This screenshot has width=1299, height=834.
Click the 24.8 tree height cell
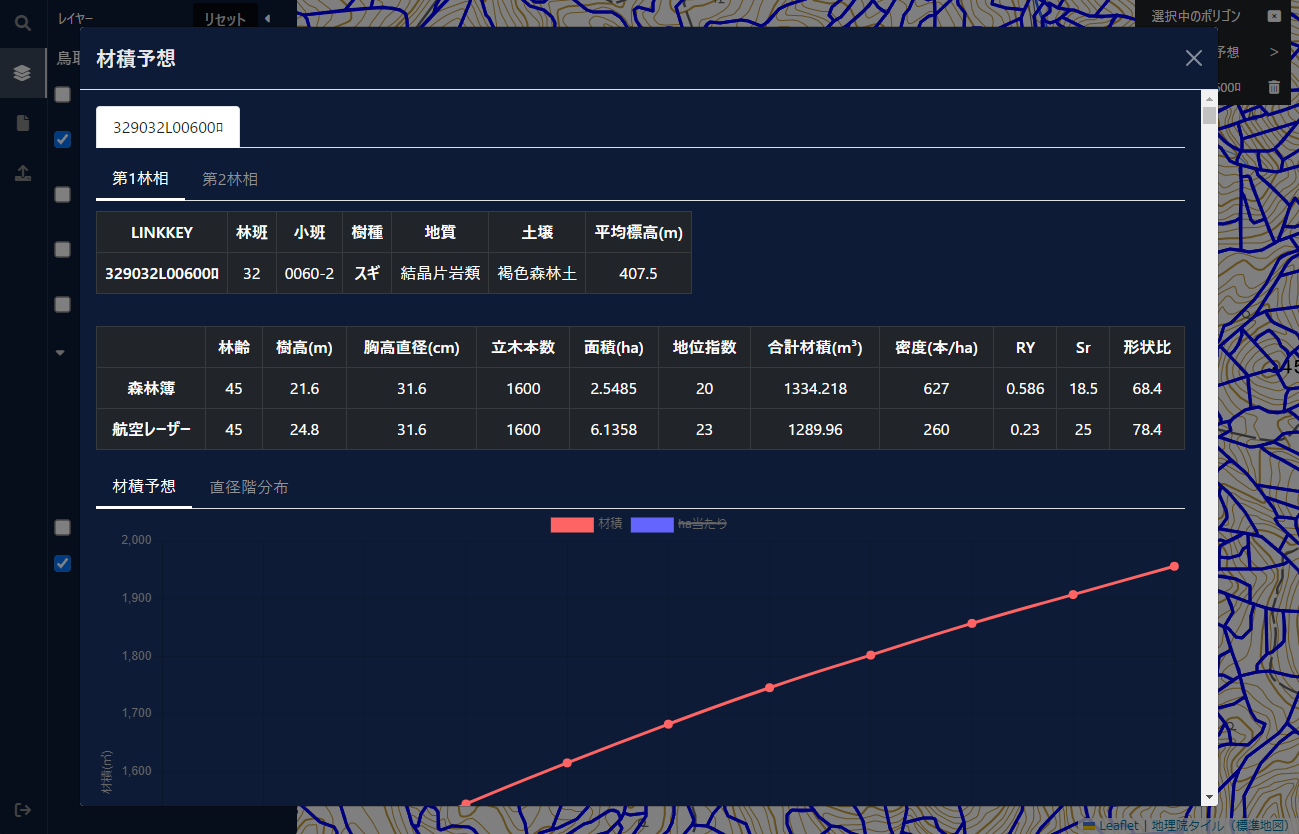tap(304, 429)
